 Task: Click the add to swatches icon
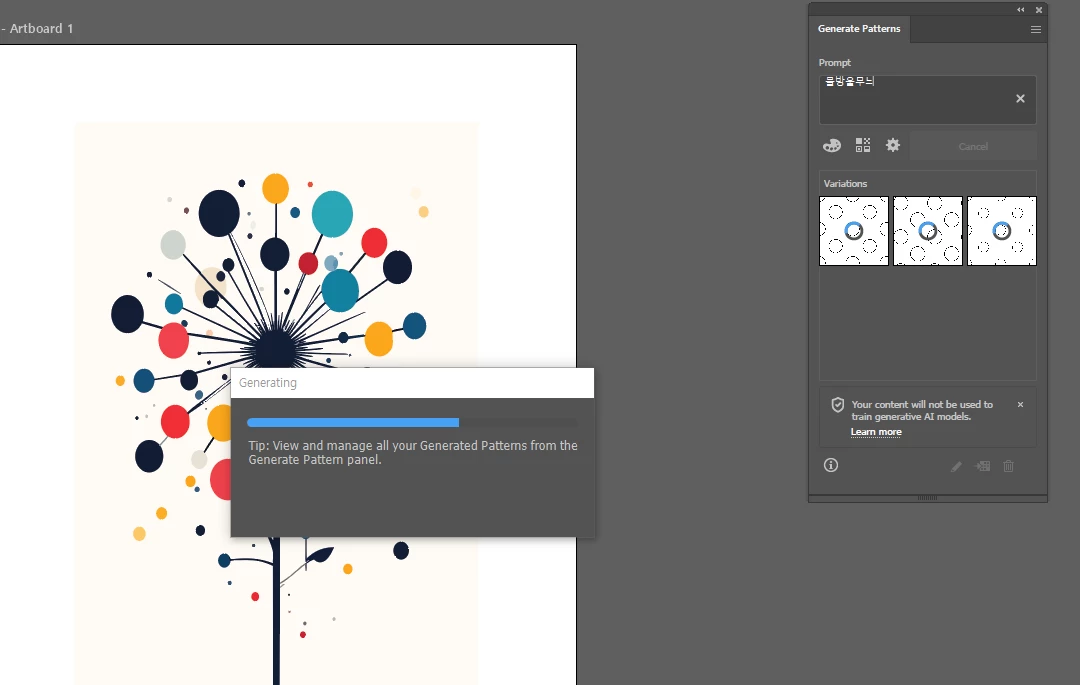coord(982,466)
